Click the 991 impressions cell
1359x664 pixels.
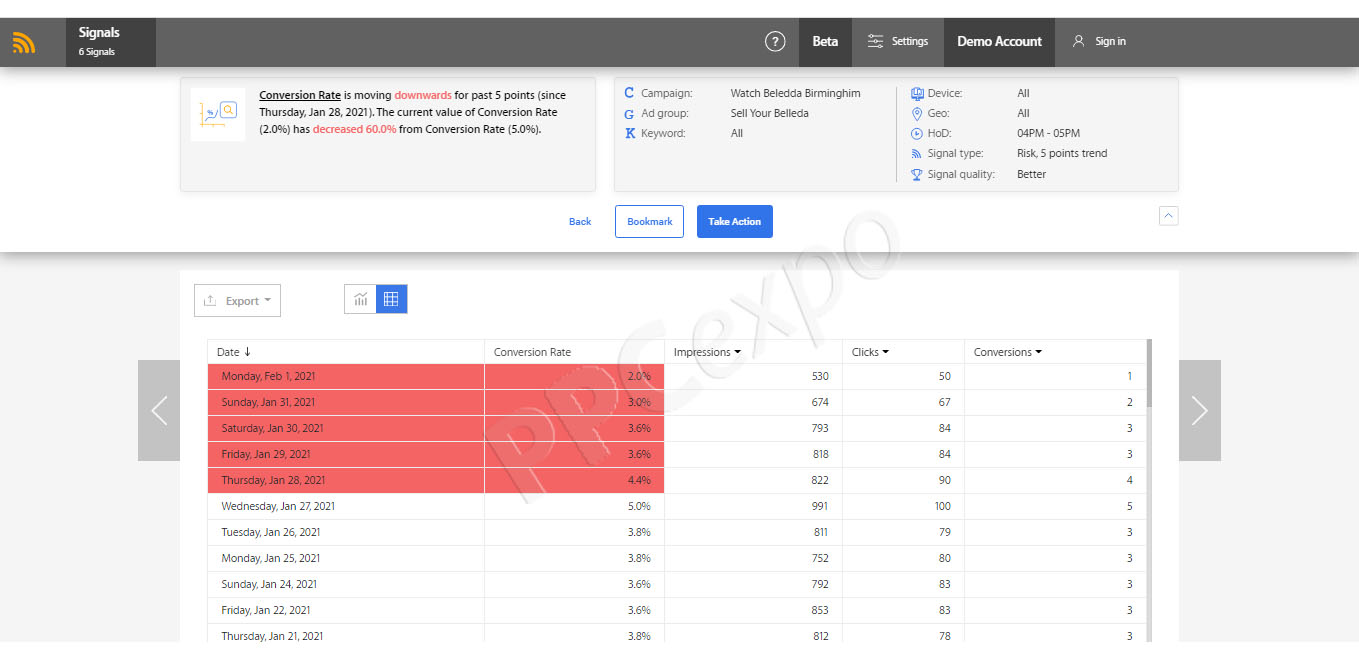[x=753, y=506]
